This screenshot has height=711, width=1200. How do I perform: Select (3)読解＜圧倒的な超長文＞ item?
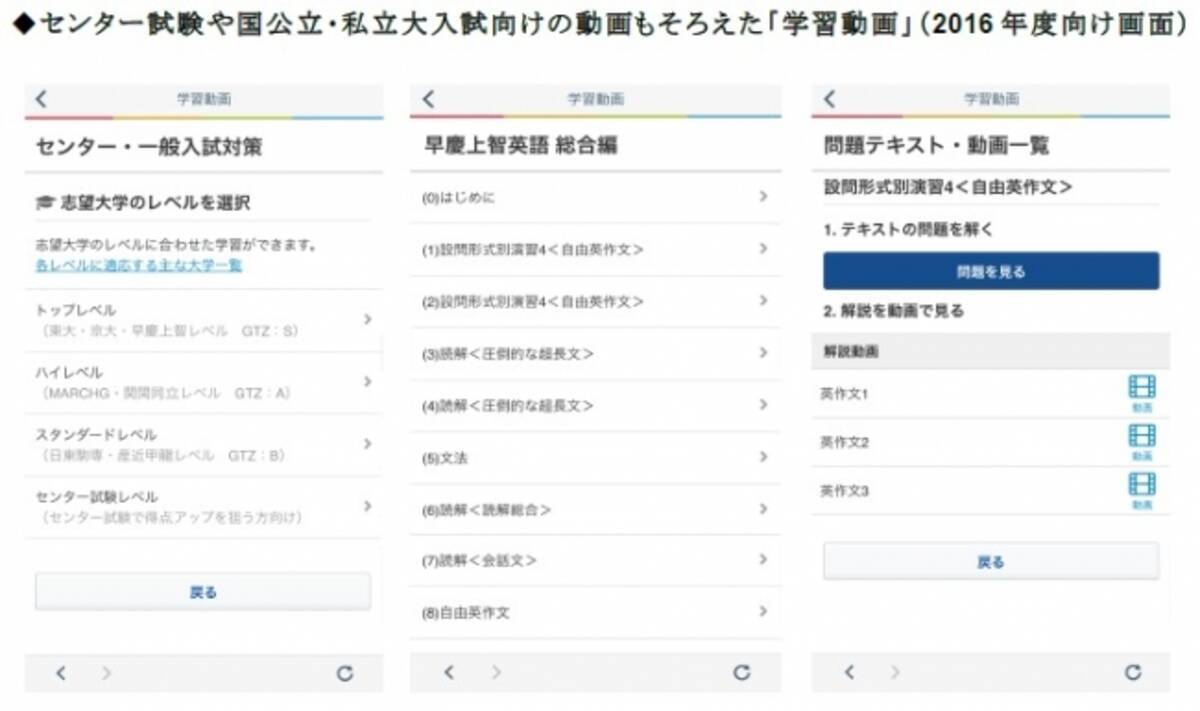tap(596, 353)
